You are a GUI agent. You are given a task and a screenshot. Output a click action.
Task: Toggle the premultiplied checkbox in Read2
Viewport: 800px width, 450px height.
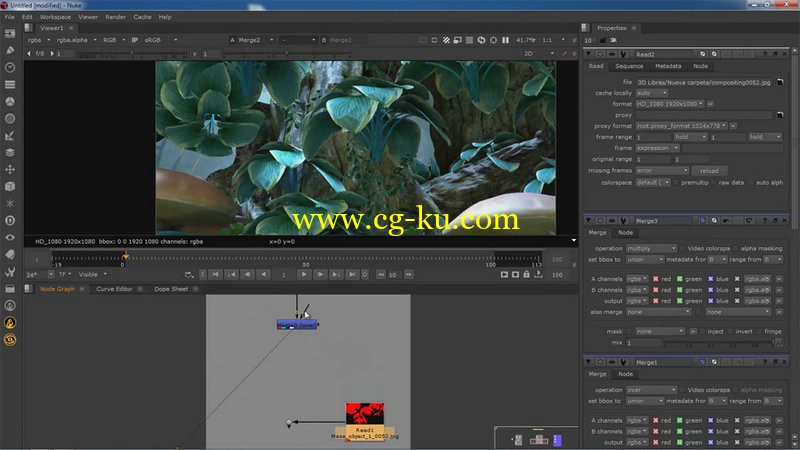[676, 182]
